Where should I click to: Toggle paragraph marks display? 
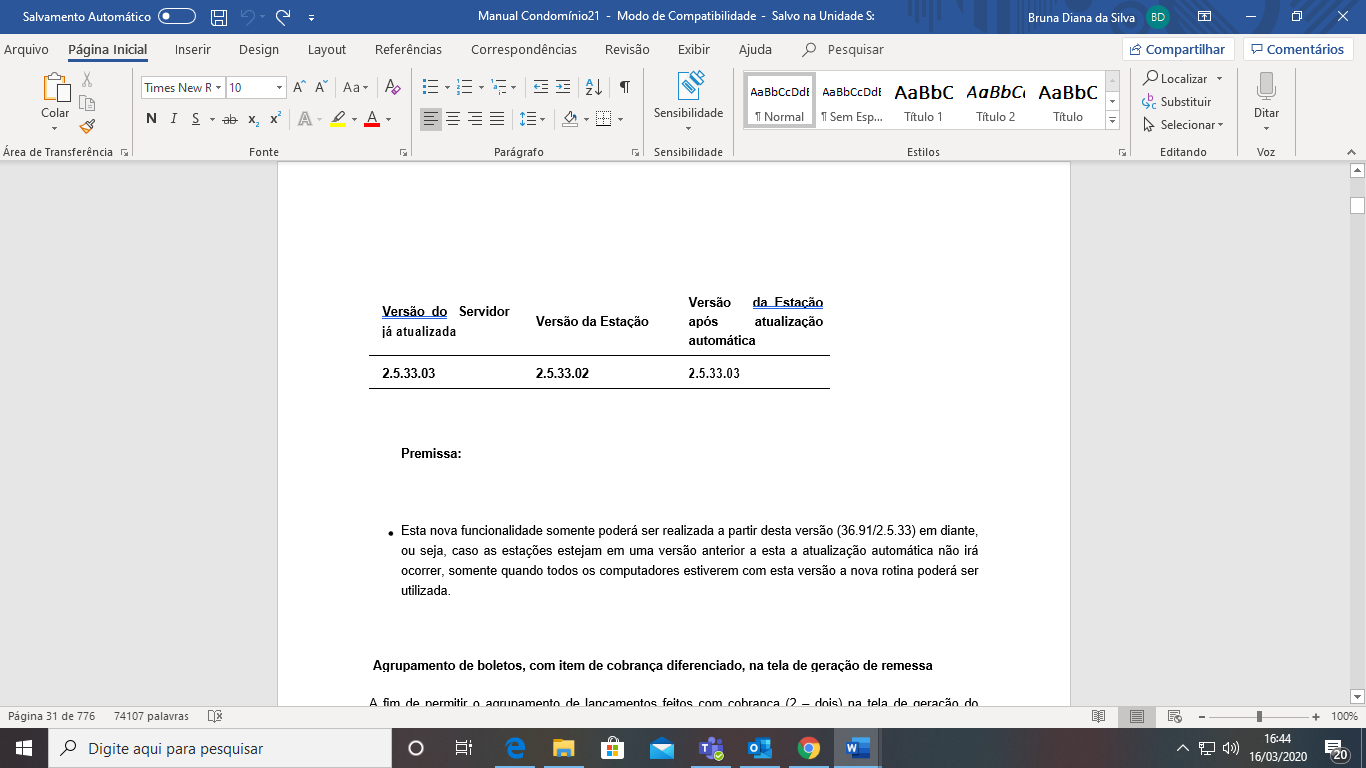click(x=625, y=88)
